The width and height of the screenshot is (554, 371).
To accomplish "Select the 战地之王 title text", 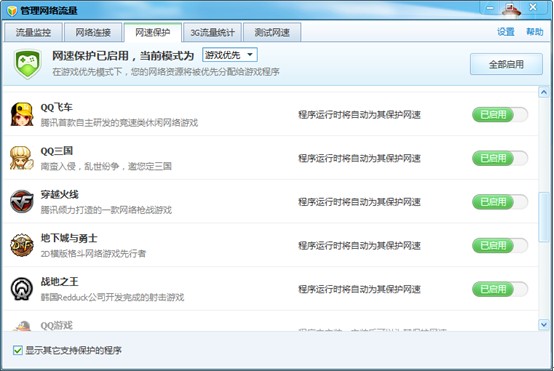I will [x=59, y=282].
